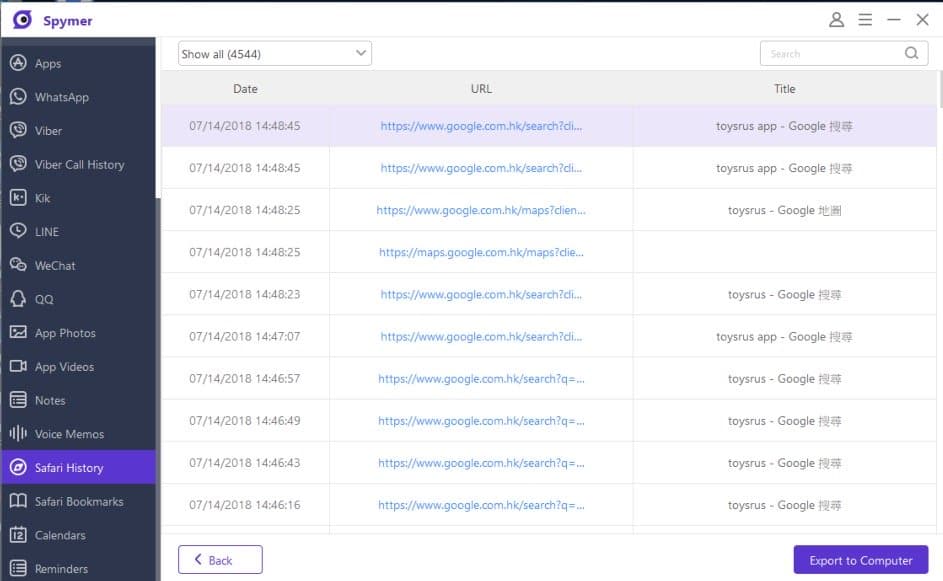
Task: Open the App Photos icon
Action: click(18, 332)
